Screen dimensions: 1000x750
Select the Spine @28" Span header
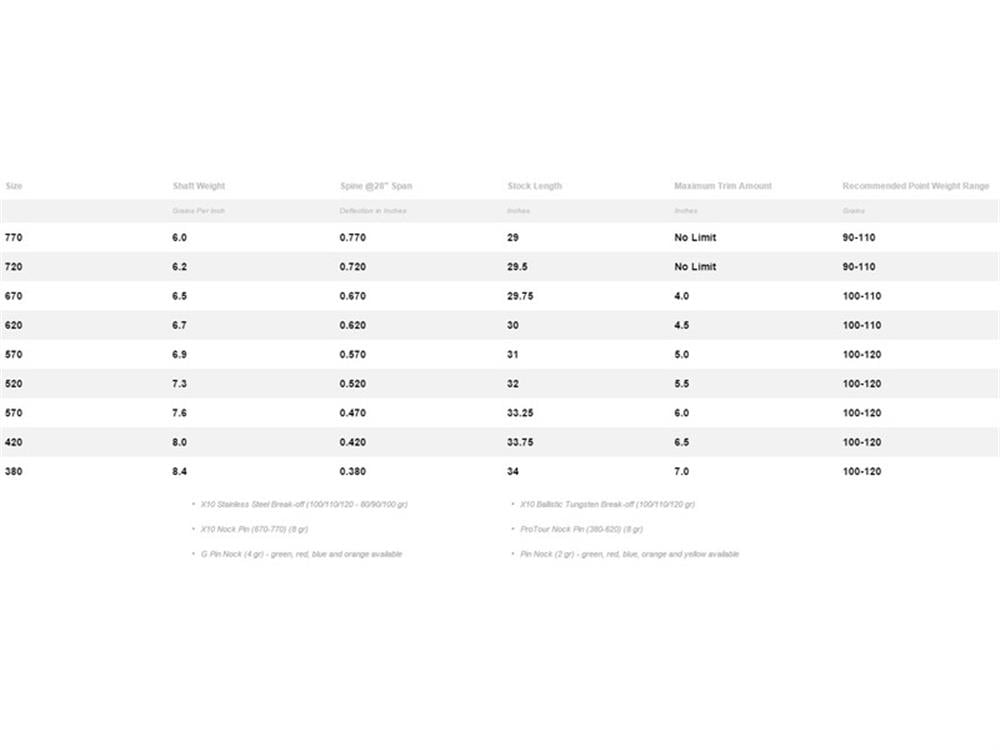[x=376, y=186]
